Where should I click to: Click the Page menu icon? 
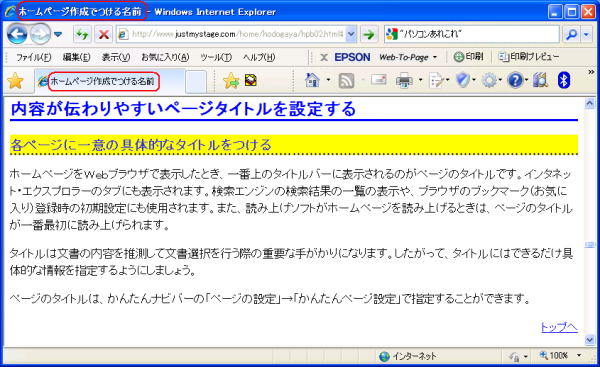pos(436,81)
